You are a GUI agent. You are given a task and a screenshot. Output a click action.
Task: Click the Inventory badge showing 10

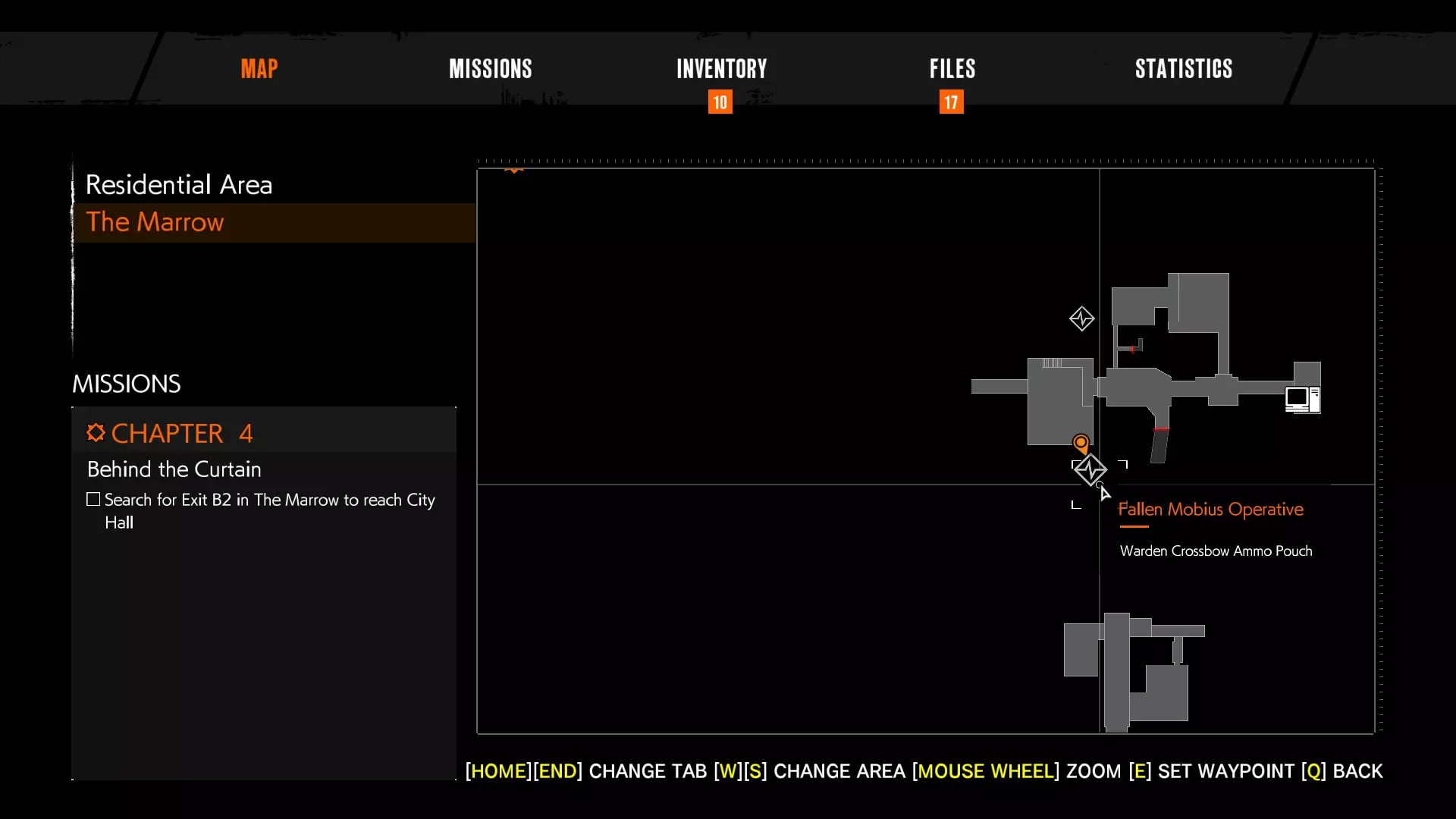pyautogui.click(x=720, y=102)
